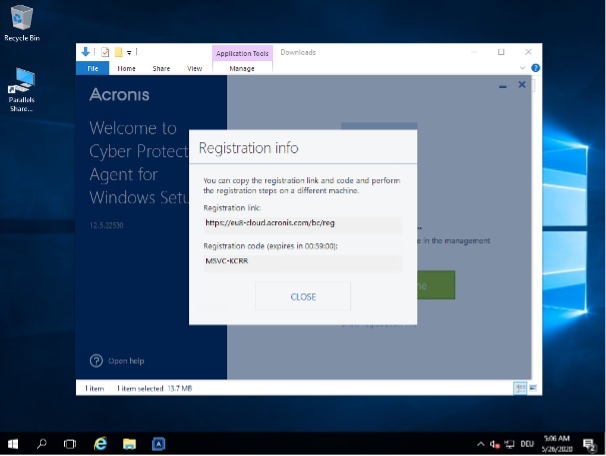Select the registration link field

(x=303, y=223)
